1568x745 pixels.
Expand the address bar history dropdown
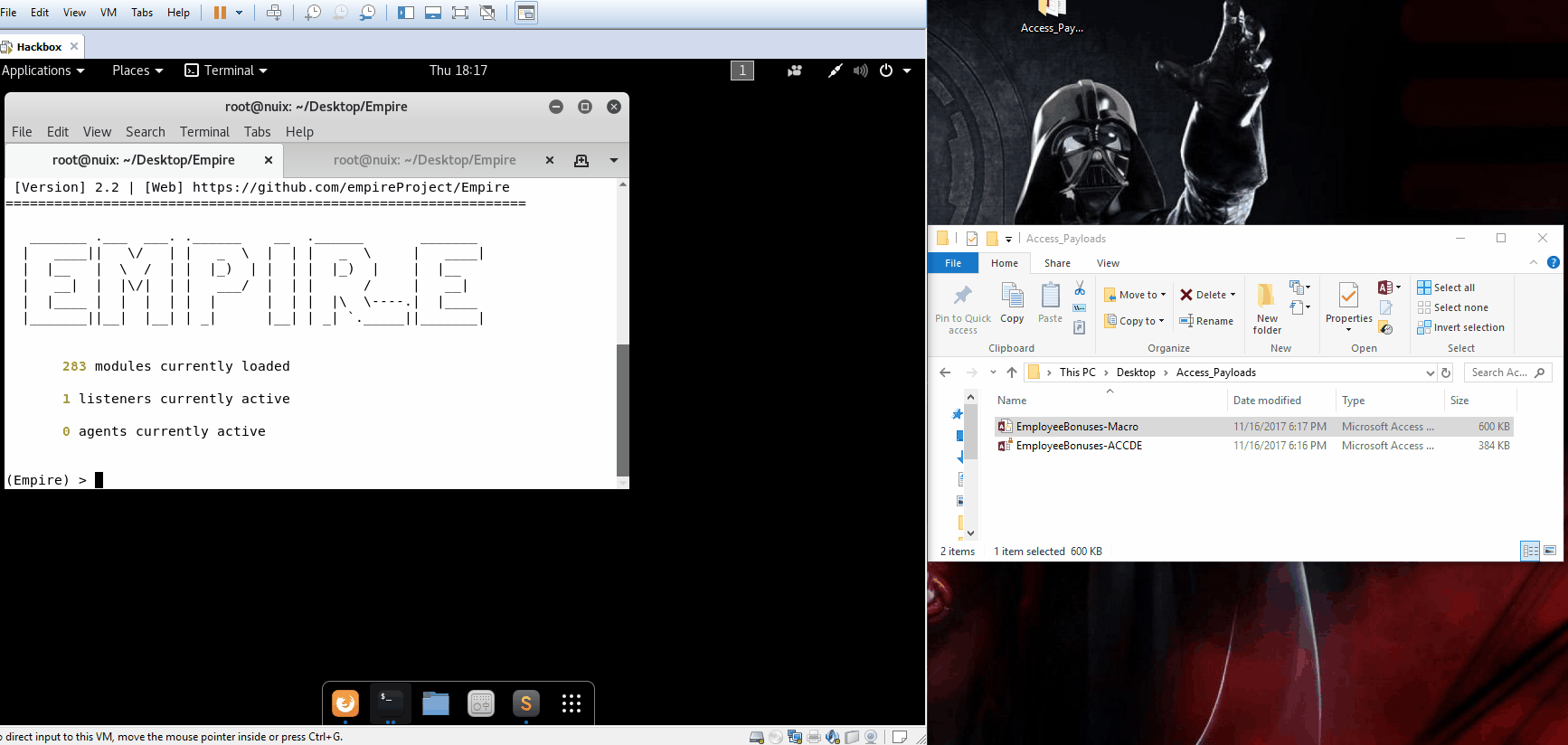(1430, 372)
